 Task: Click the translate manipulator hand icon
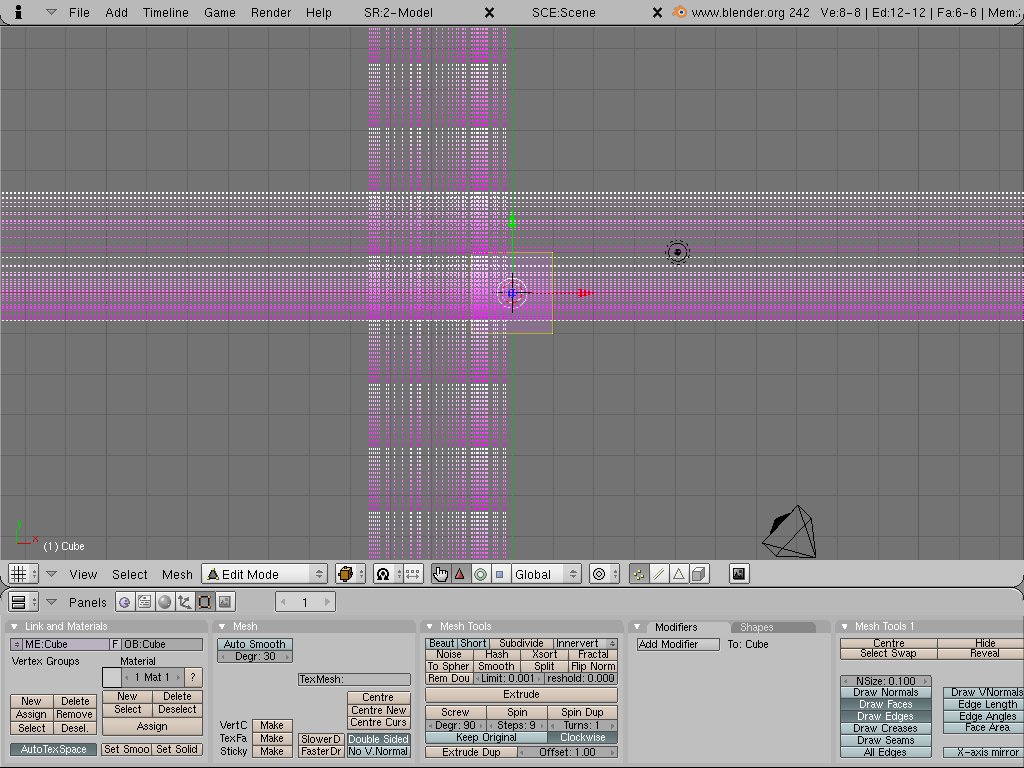pyautogui.click(x=441, y=574)
